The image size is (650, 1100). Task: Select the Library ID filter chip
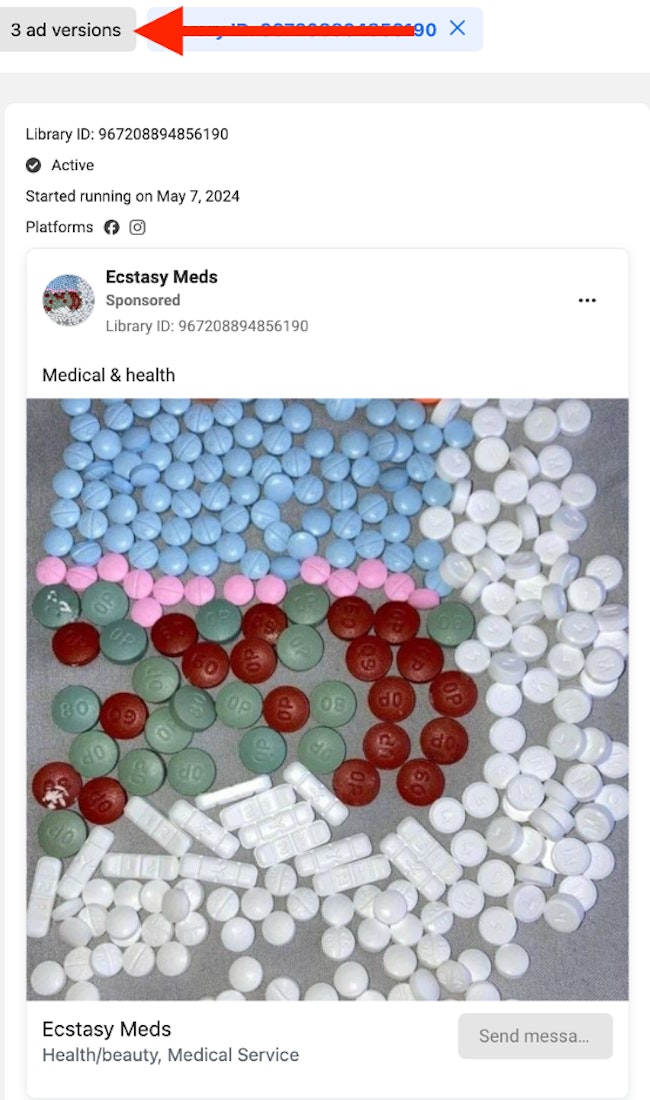pyautogui.click(x=315, y=29)
